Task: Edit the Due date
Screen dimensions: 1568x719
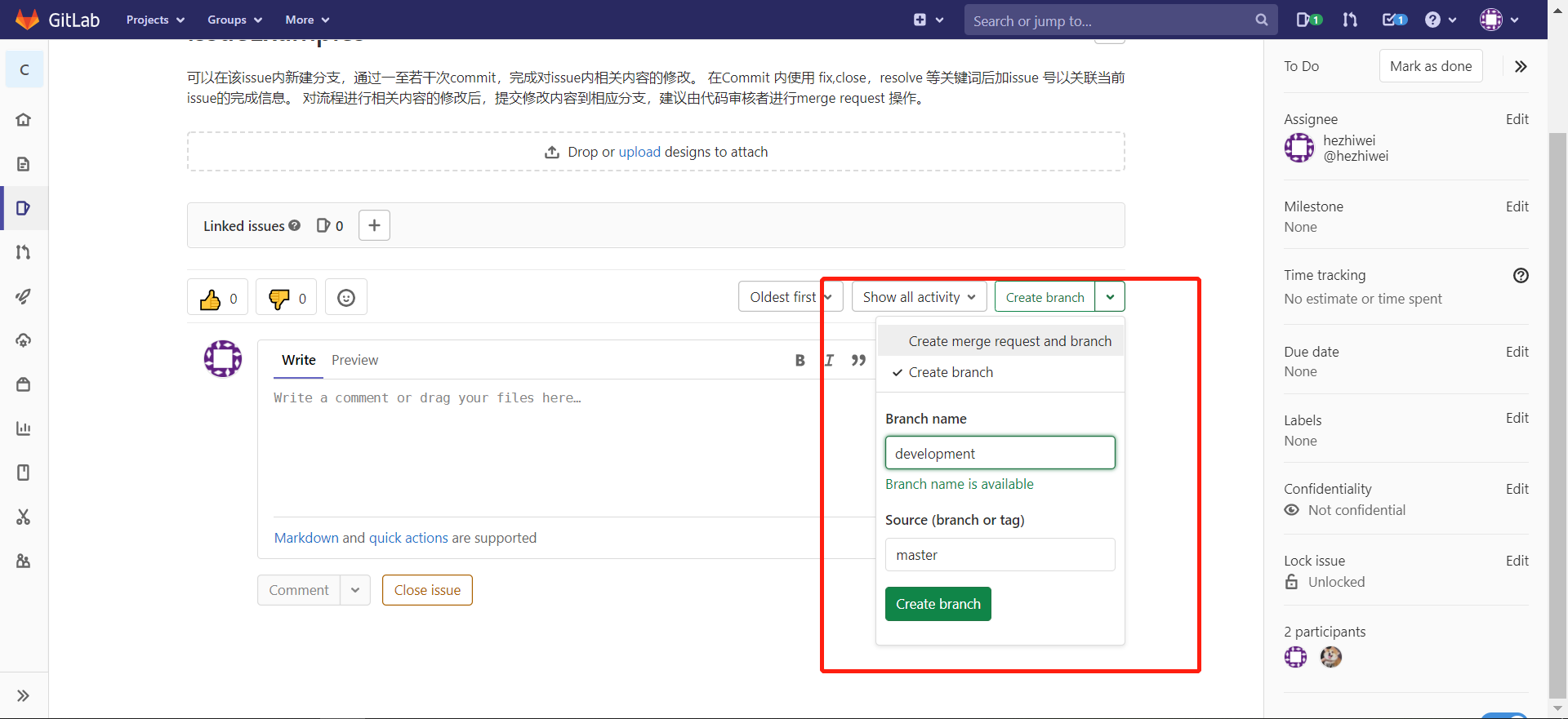Action: click(x=1517, y=352)
